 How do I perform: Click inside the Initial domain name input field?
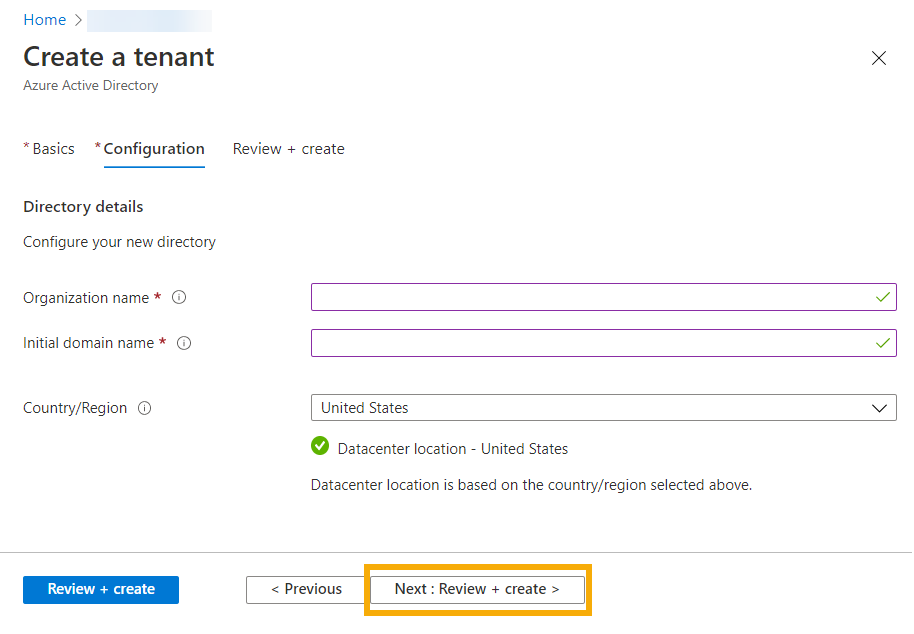point(590,343)
